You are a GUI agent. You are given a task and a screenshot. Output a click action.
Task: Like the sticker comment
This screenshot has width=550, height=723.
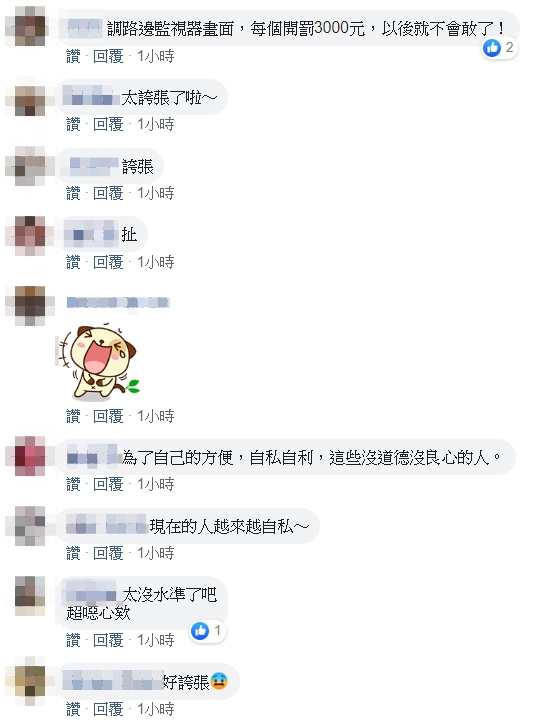(73, 416)
